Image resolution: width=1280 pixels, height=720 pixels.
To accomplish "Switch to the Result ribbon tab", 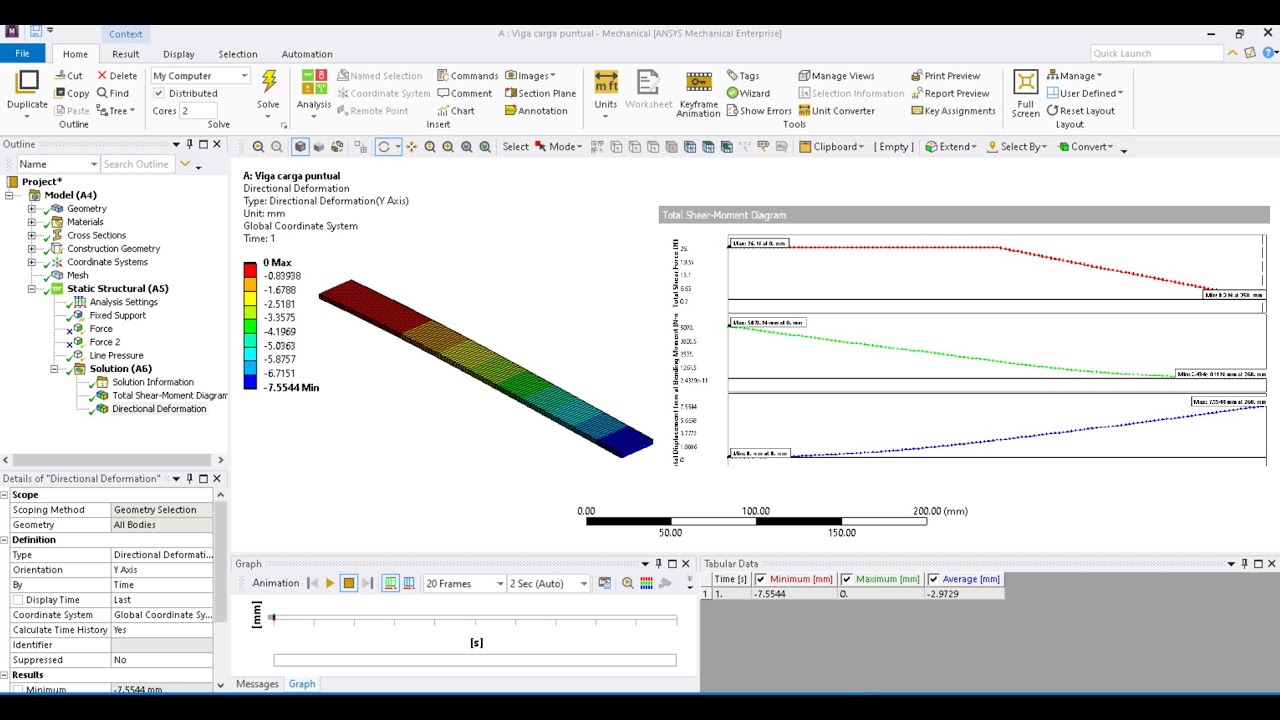I will click(x=126, y=54).
